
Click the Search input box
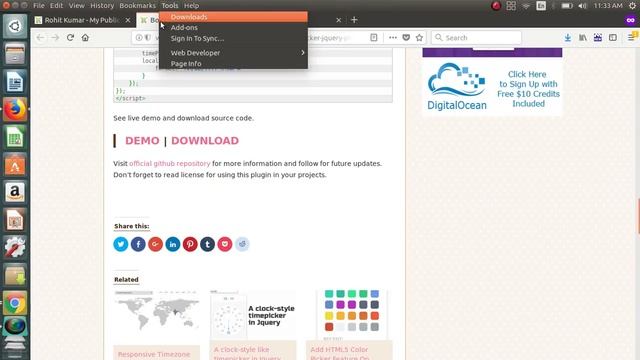tap(476, 38)
